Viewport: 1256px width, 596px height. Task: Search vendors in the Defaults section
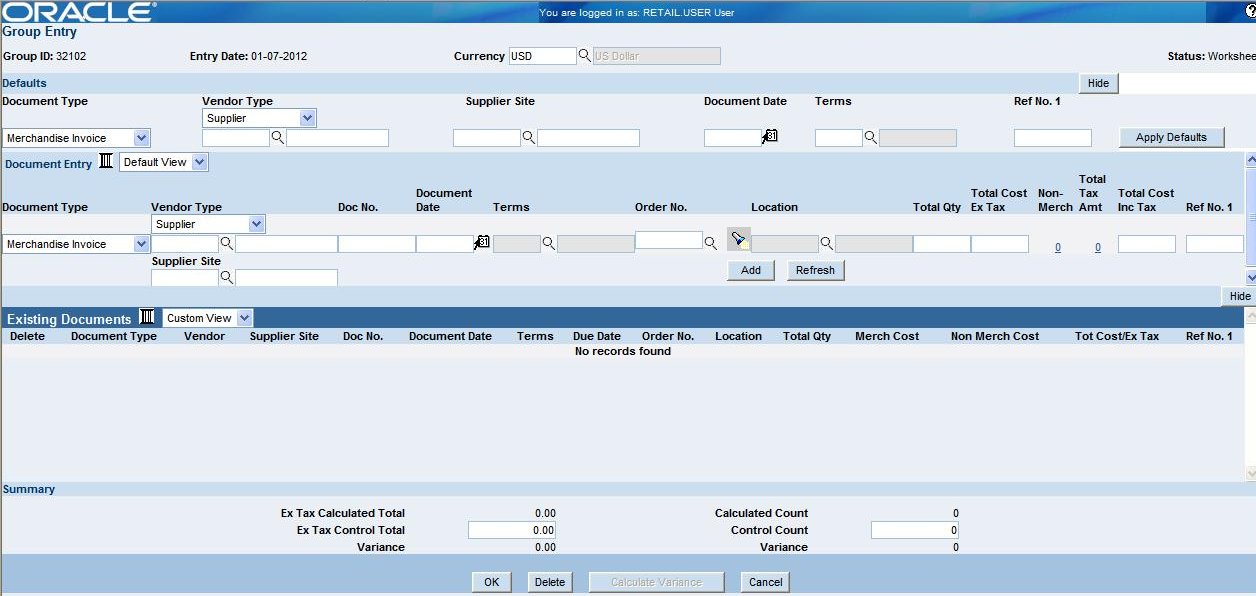point(278,138)
